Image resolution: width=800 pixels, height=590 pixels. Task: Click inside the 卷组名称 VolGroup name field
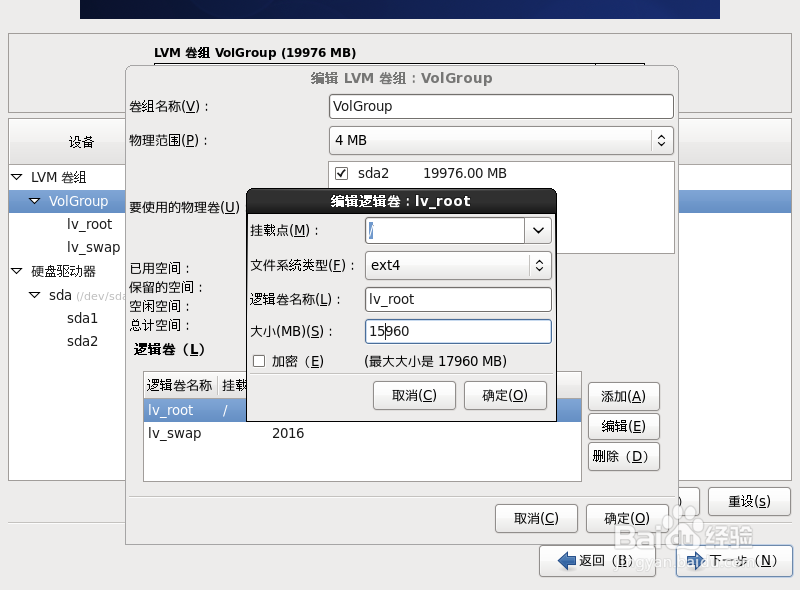tap(500, 106)
